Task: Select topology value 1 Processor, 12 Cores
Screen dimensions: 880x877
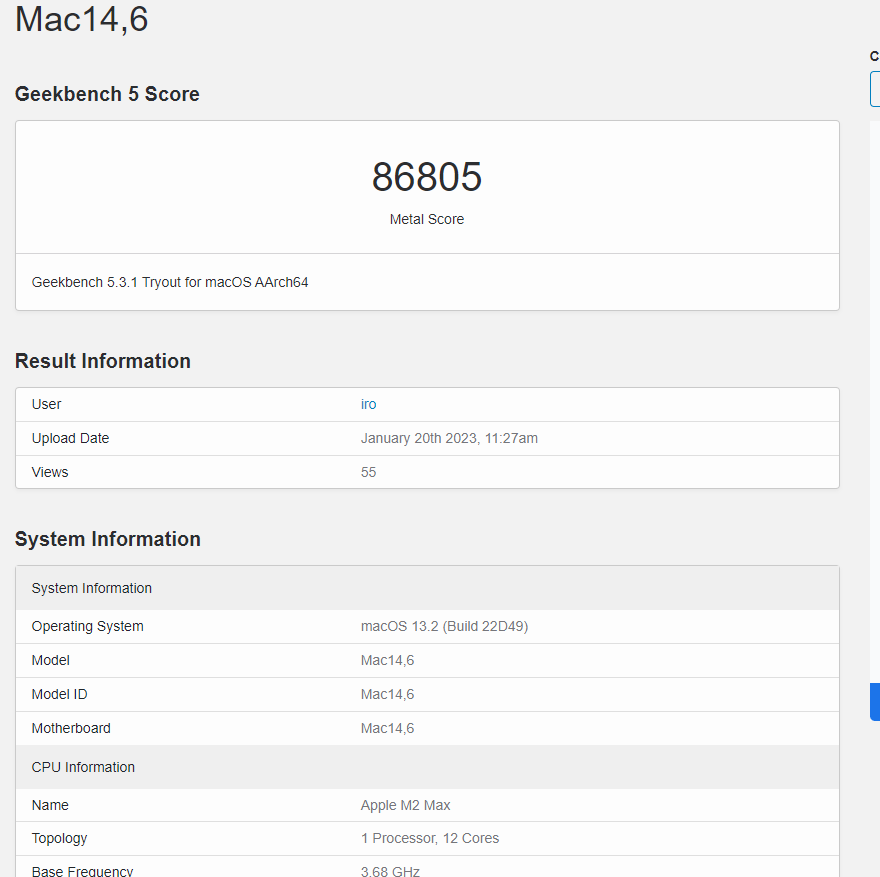Action: click(x=429, y=838)
